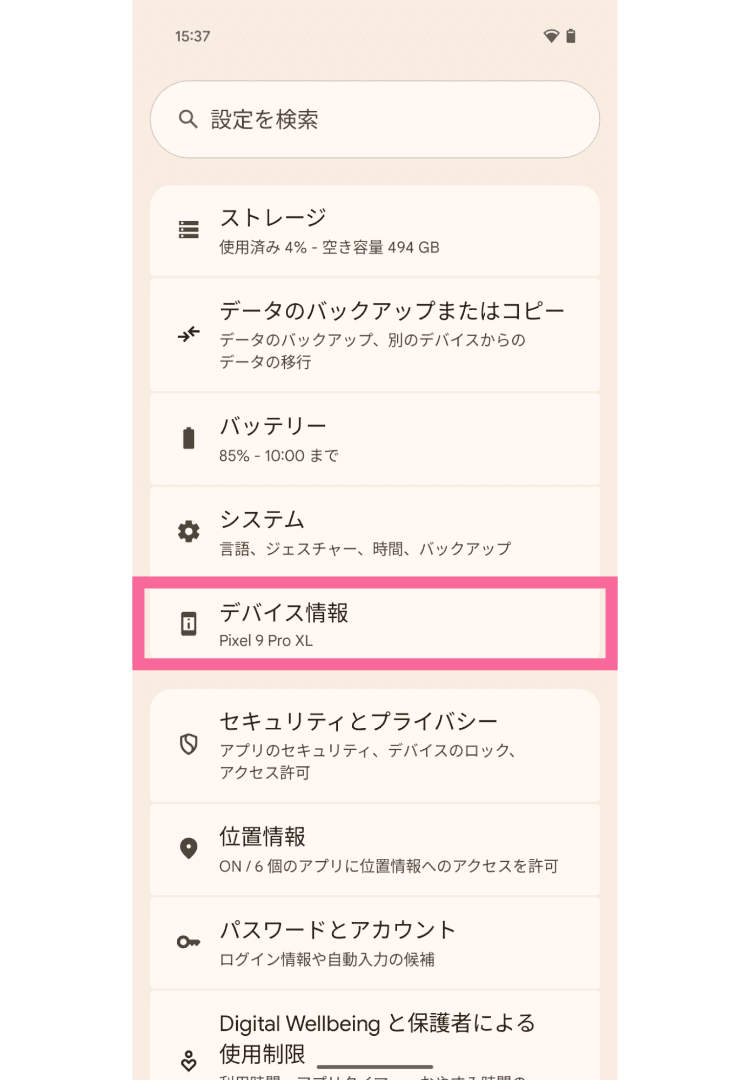Click the shield icon for security
Image resolution: width=750 pixels, height=1080 pixels.
[x=188, y=744]
